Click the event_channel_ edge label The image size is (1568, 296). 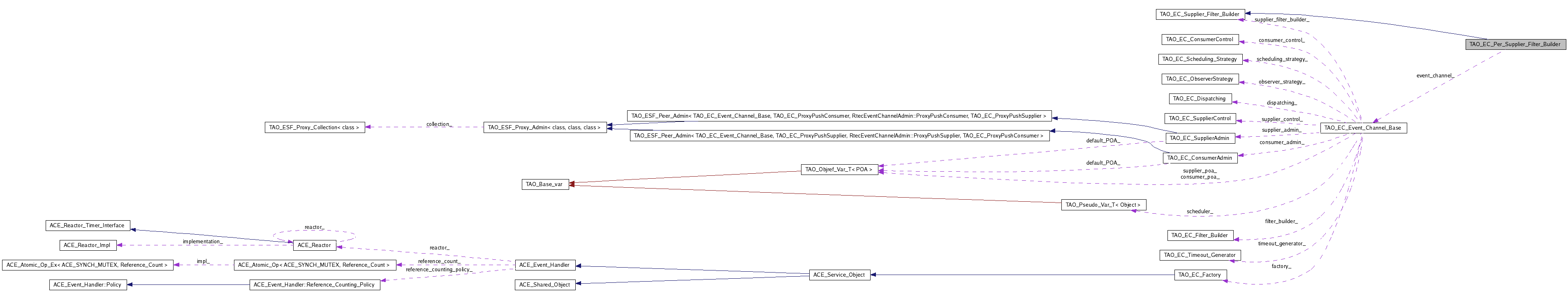click(1435, 75)
